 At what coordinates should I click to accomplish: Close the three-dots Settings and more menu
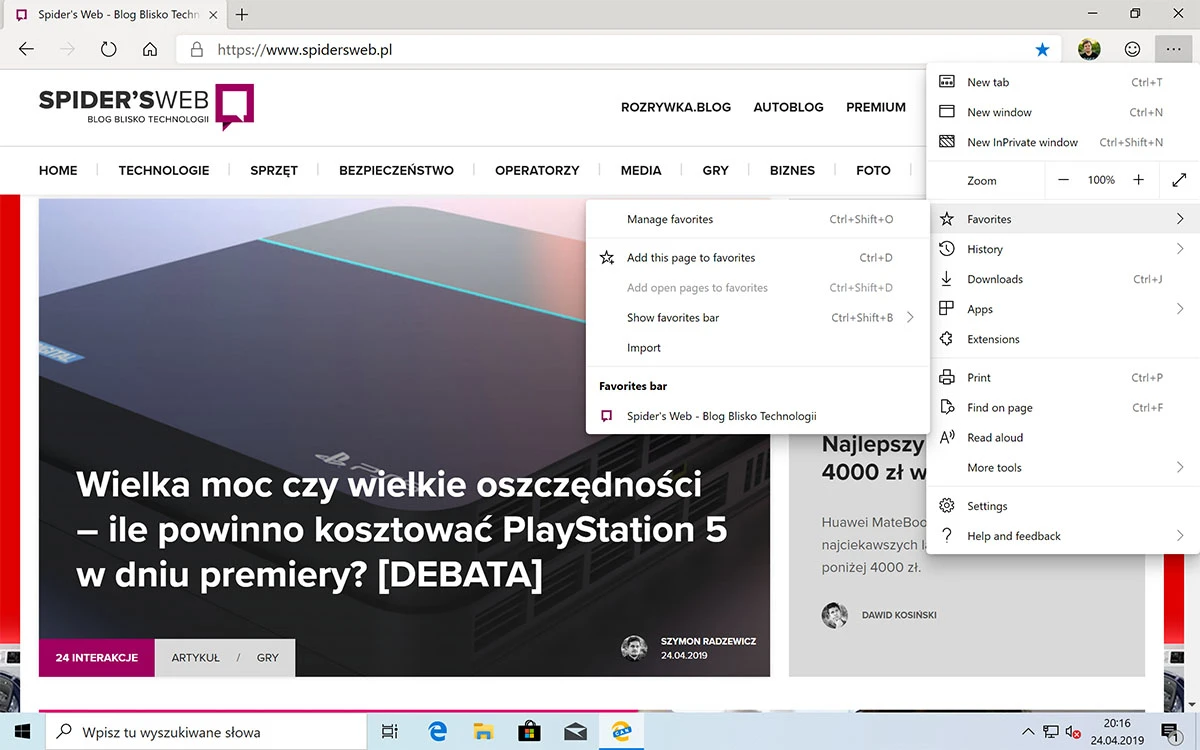[1174, 49]
